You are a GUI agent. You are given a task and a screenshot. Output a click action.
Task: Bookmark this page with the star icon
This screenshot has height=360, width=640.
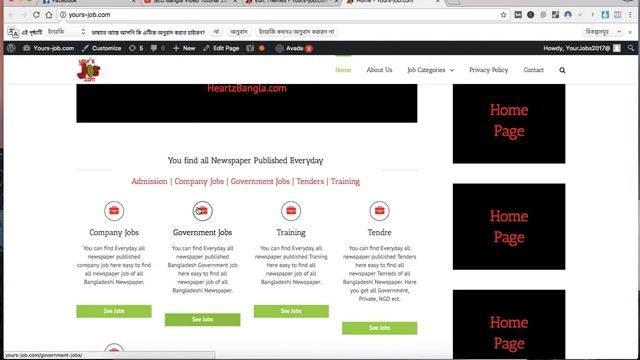(503, 15)
